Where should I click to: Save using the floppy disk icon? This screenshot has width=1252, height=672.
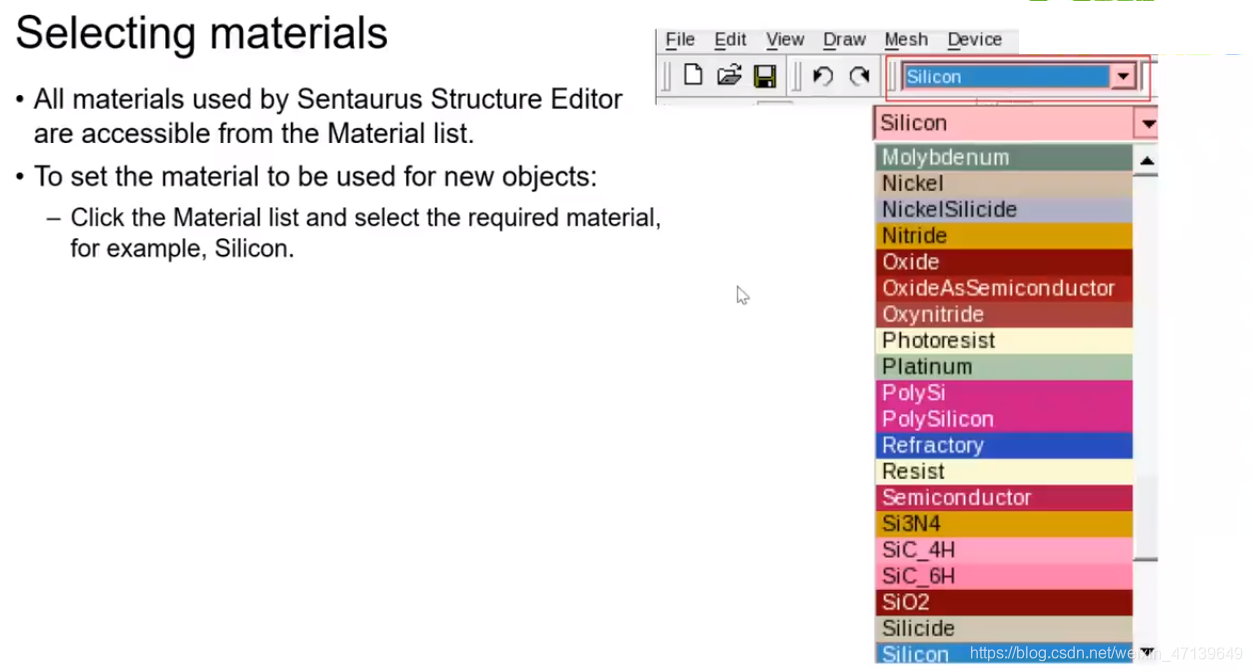765,76
